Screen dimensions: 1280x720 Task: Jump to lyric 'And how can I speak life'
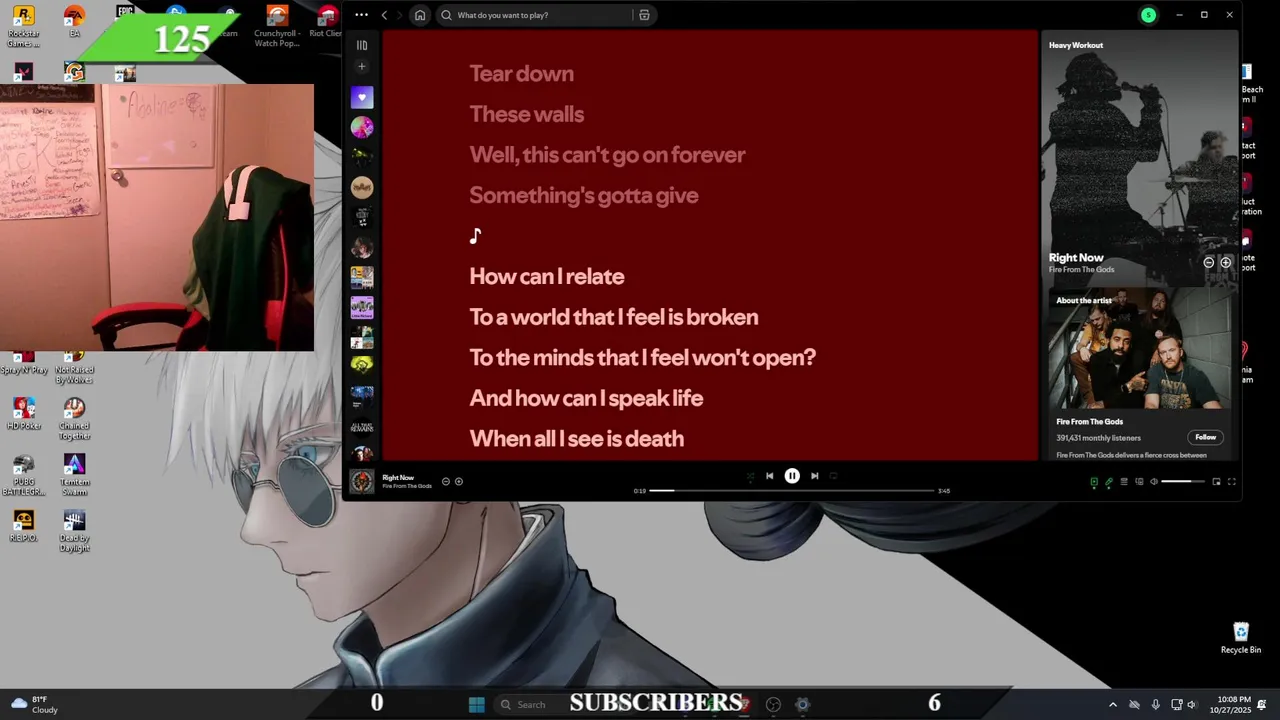point(586,398)
